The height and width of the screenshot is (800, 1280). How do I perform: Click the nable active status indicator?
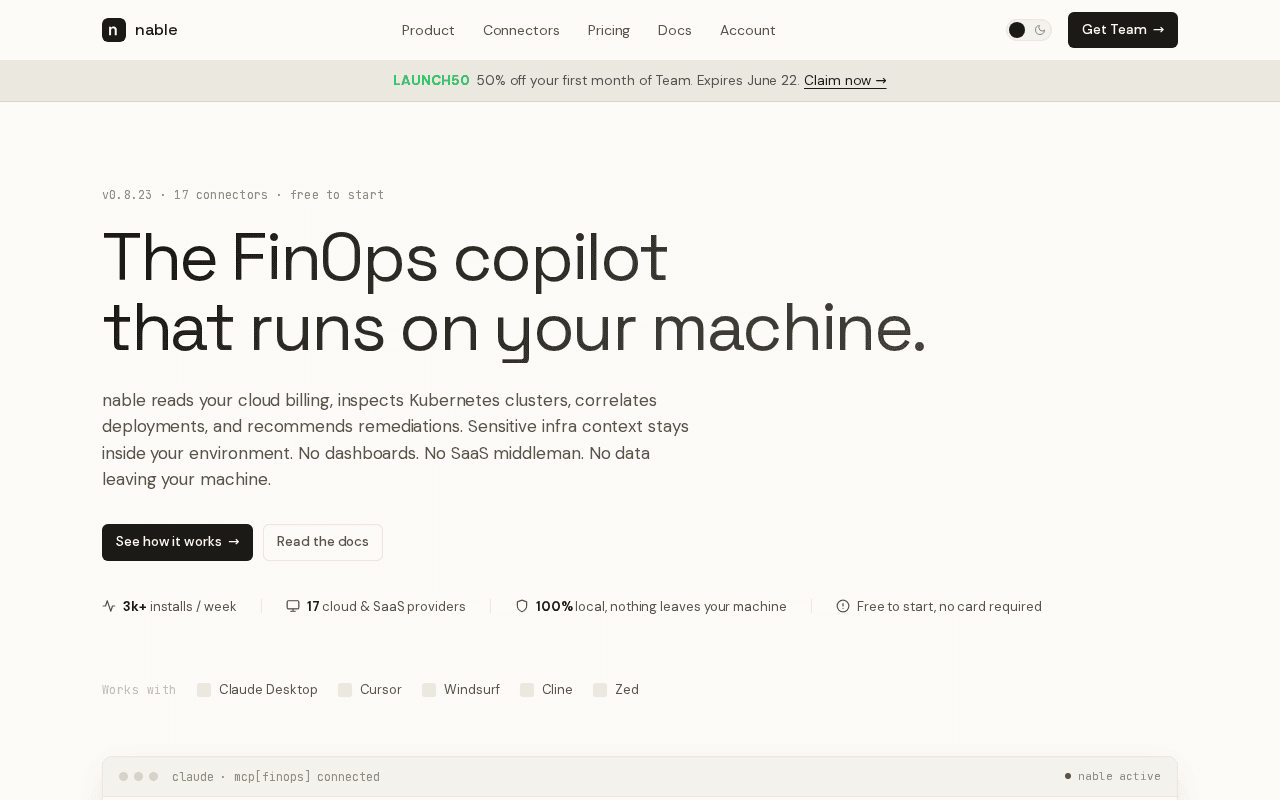(1113, 777)
